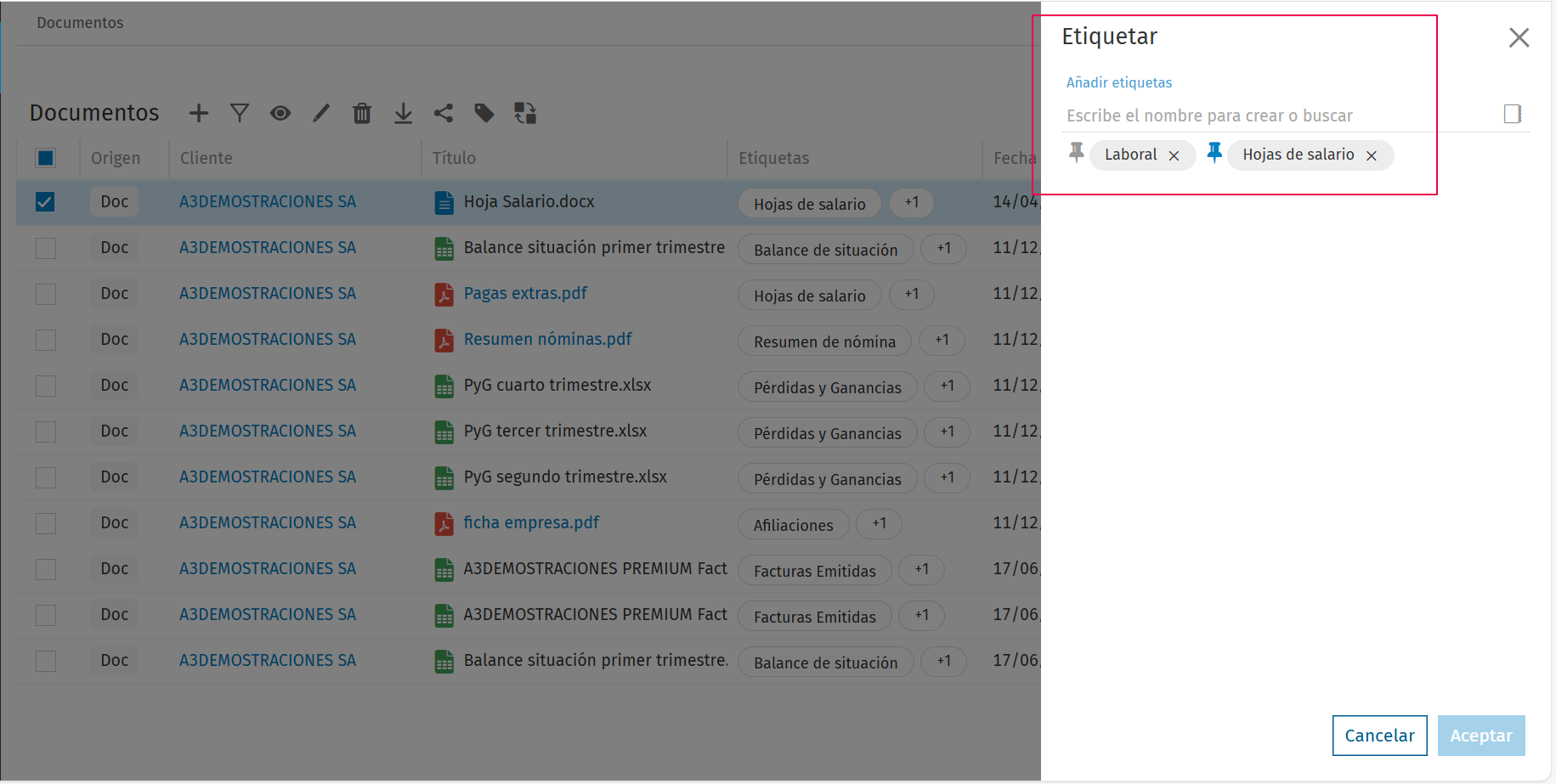Click the share icon in toolbar

(x=444, y=113)
